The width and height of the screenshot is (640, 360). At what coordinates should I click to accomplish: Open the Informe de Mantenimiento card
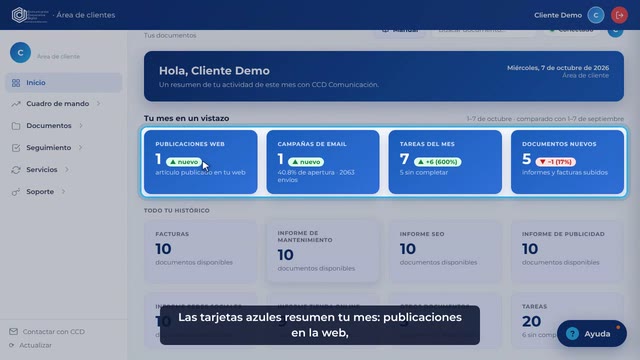pos(323,252)
